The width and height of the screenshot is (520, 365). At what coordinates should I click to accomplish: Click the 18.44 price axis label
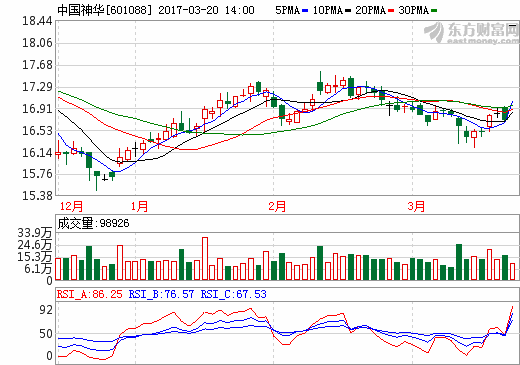(37, 21)
